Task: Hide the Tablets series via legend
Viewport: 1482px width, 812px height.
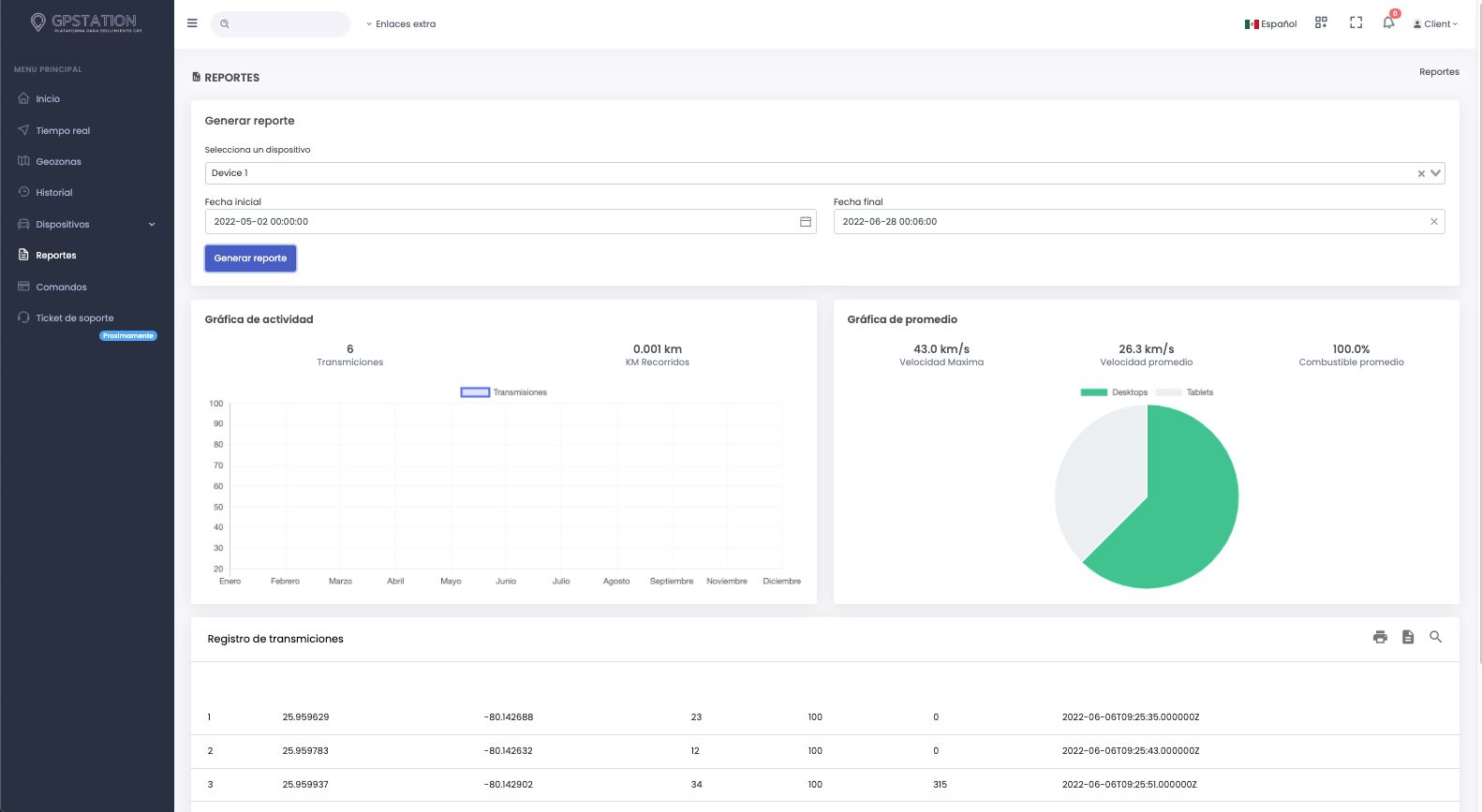Action: [1185, 392]
